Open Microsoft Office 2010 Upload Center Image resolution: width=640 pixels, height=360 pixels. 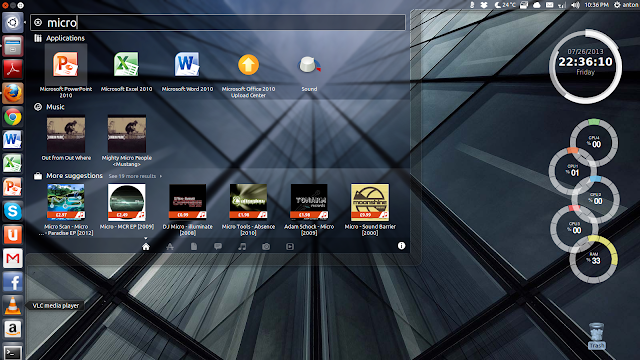[x=248, y=65]
